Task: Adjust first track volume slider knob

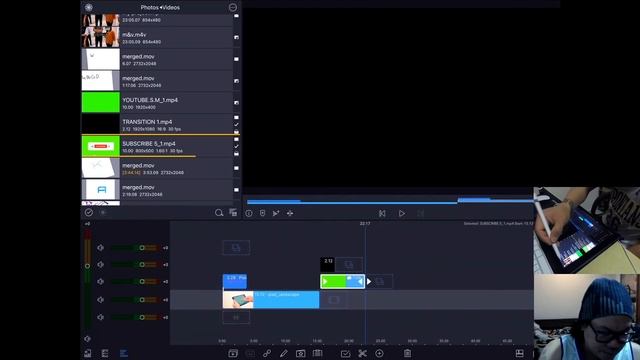Action: coord(142,248)
